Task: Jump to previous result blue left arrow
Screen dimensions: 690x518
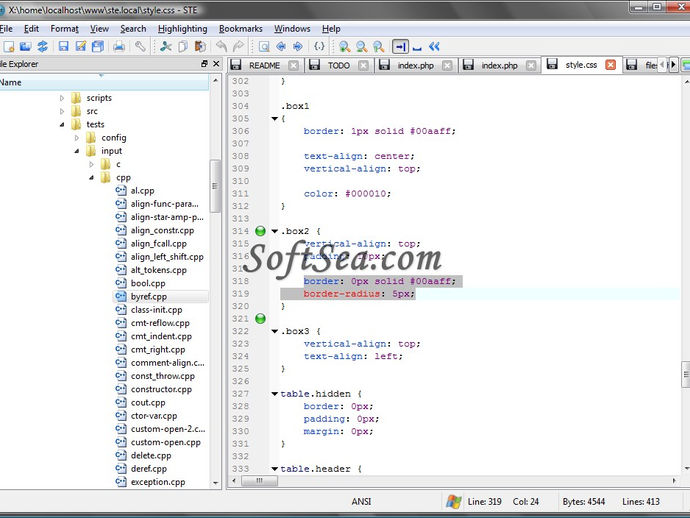Action: 281,46
